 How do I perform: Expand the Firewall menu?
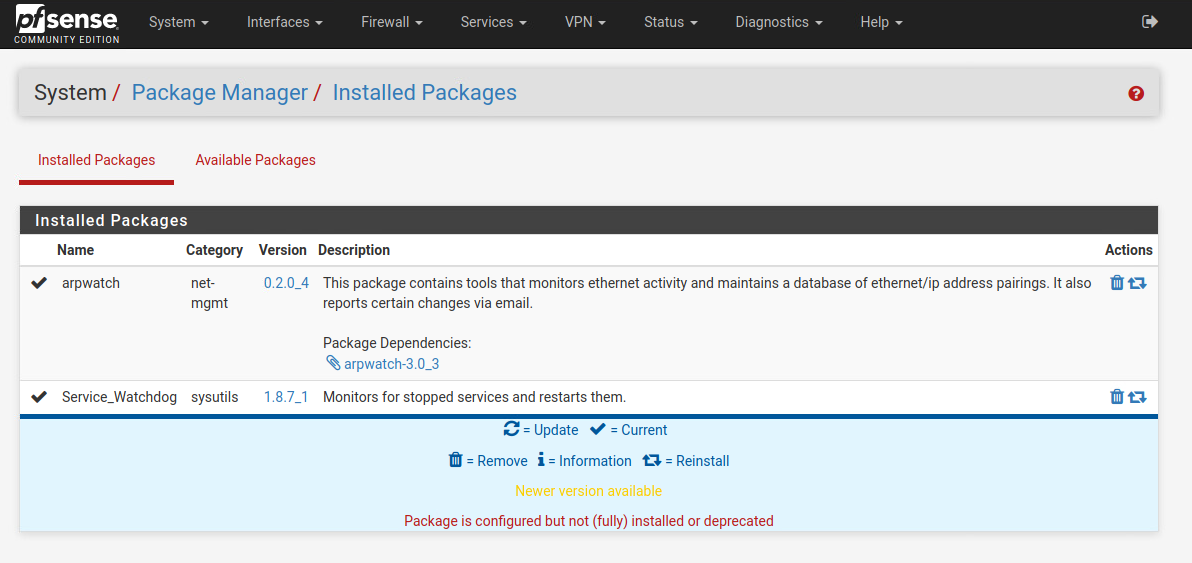392,22
